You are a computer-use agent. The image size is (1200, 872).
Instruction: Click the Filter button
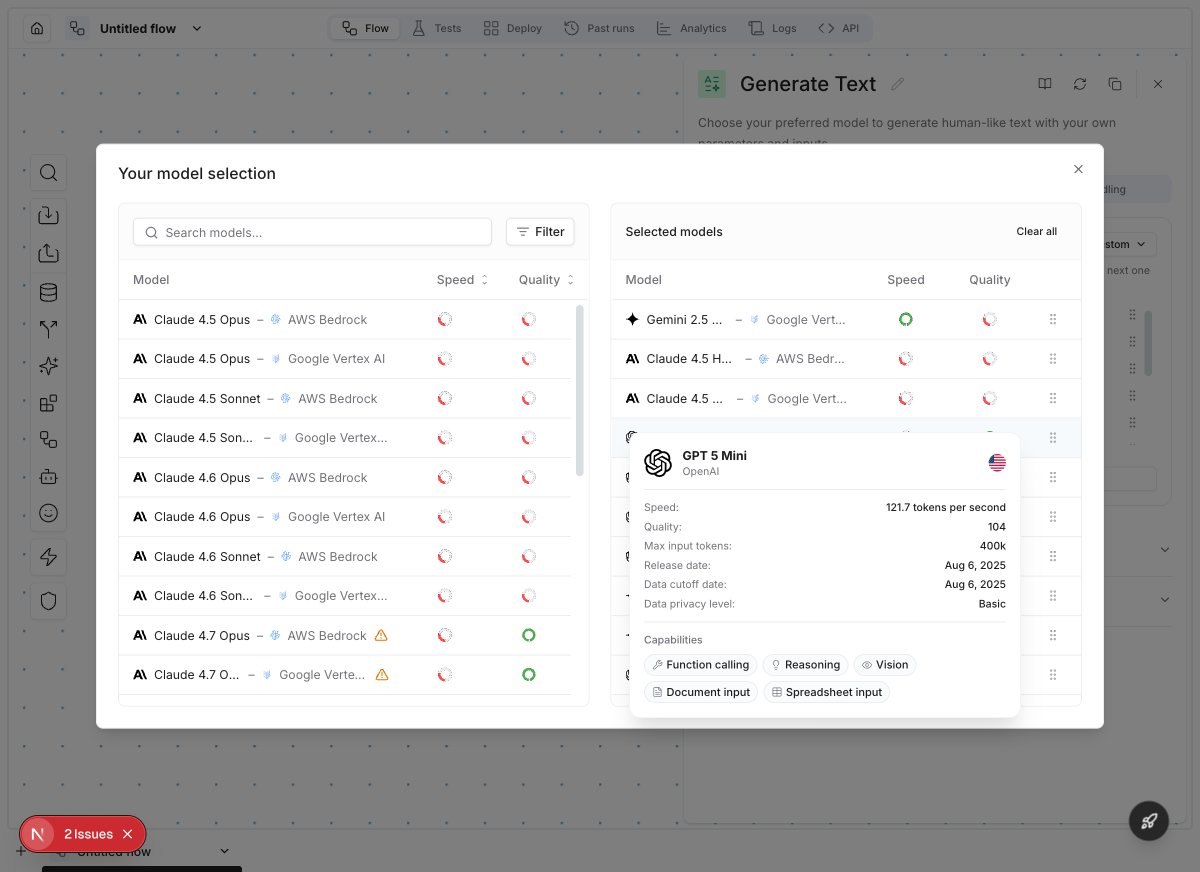click(540, 232)
